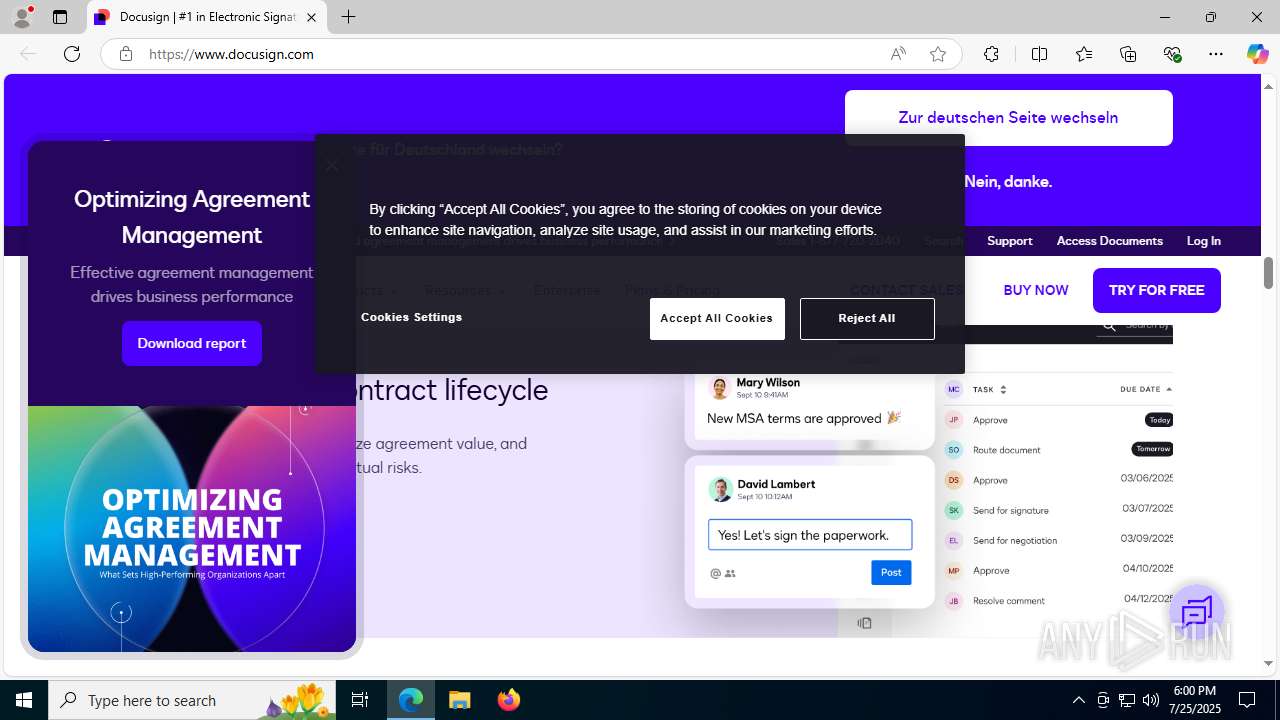The width and height of the screenshot is (1280, 720).
Task: Open File Explorer from taskbar
Action: pos(460,700)
